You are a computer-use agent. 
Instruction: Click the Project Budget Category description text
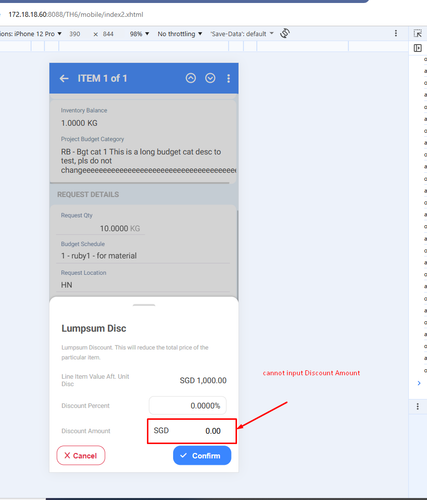pos(148,161)
